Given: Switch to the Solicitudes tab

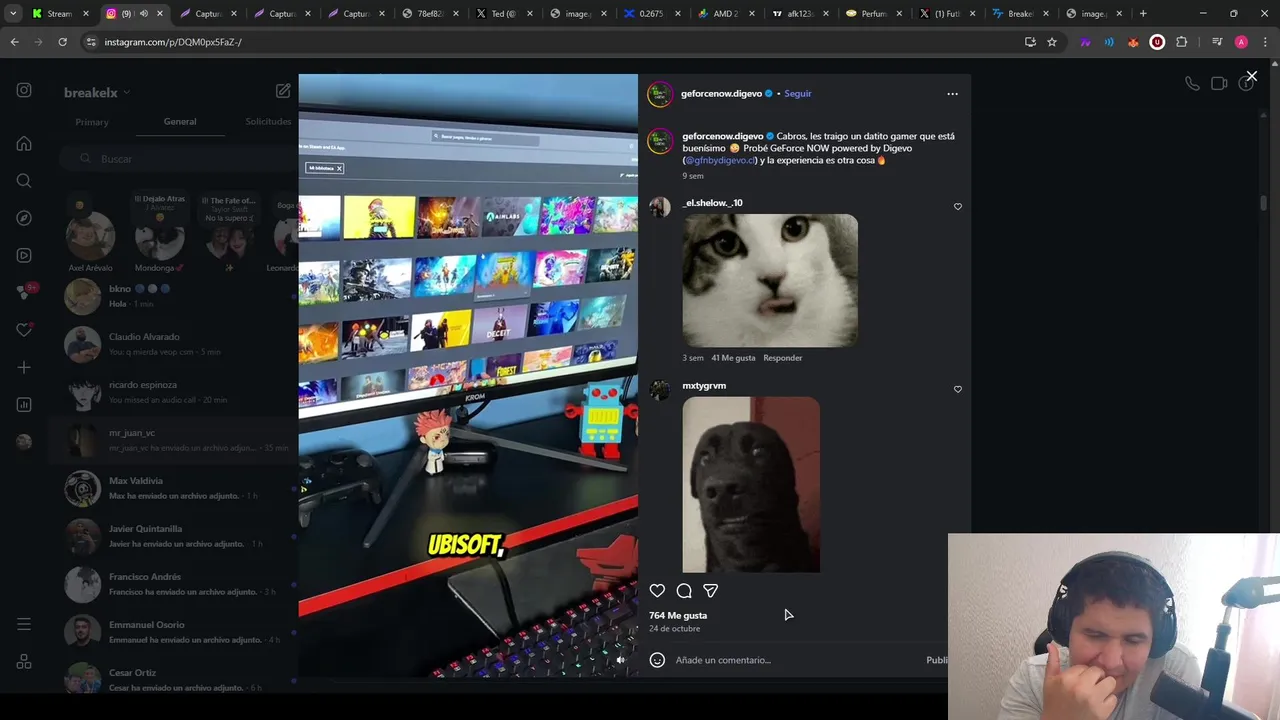Looking at the screenshot, I should tap(268, 122).
